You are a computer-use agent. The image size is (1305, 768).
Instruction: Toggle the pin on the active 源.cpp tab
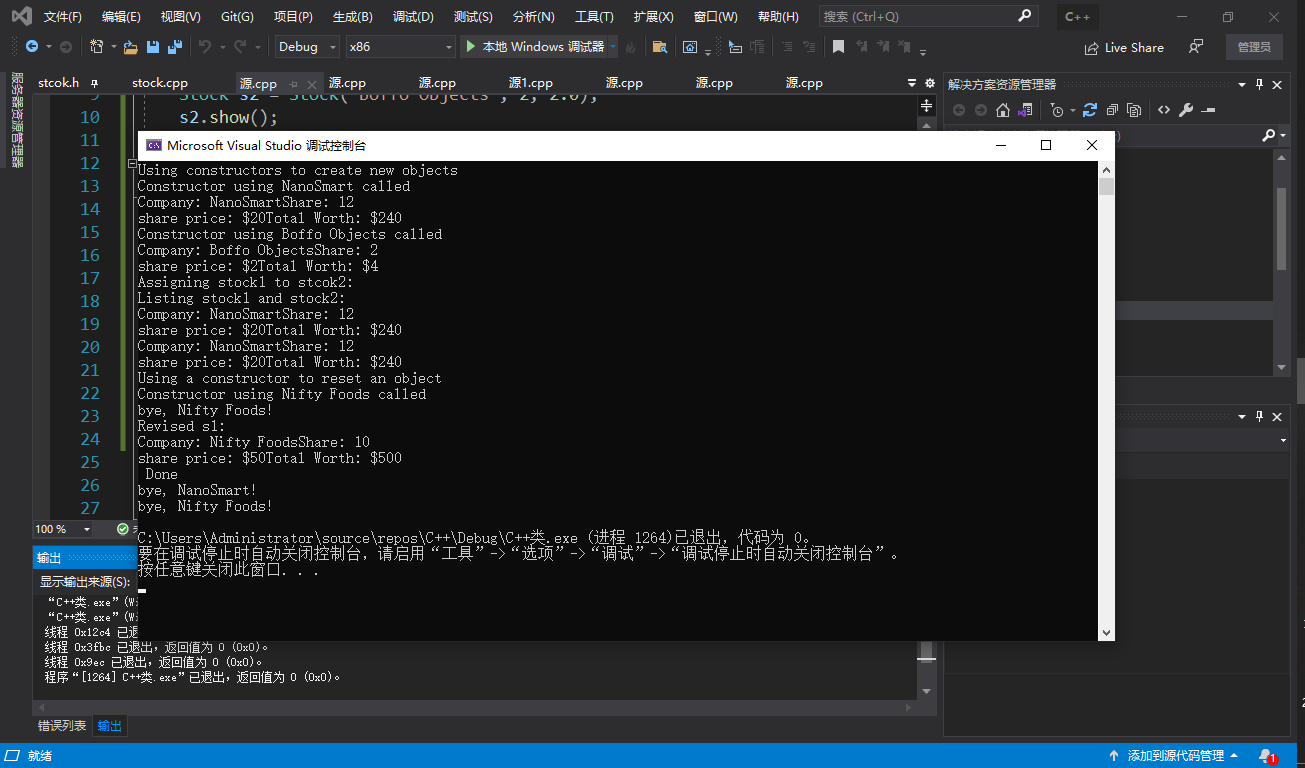(x=292, y=83)
